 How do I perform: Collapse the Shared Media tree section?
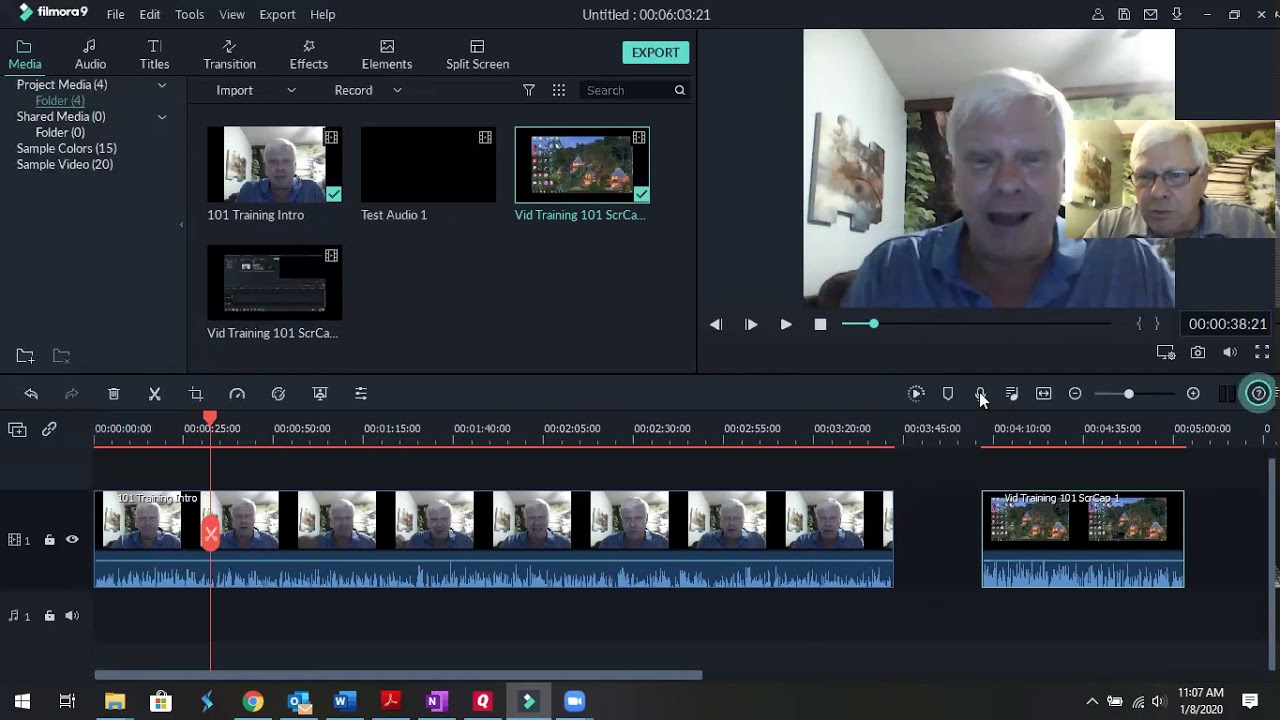(x=162, y=117)
